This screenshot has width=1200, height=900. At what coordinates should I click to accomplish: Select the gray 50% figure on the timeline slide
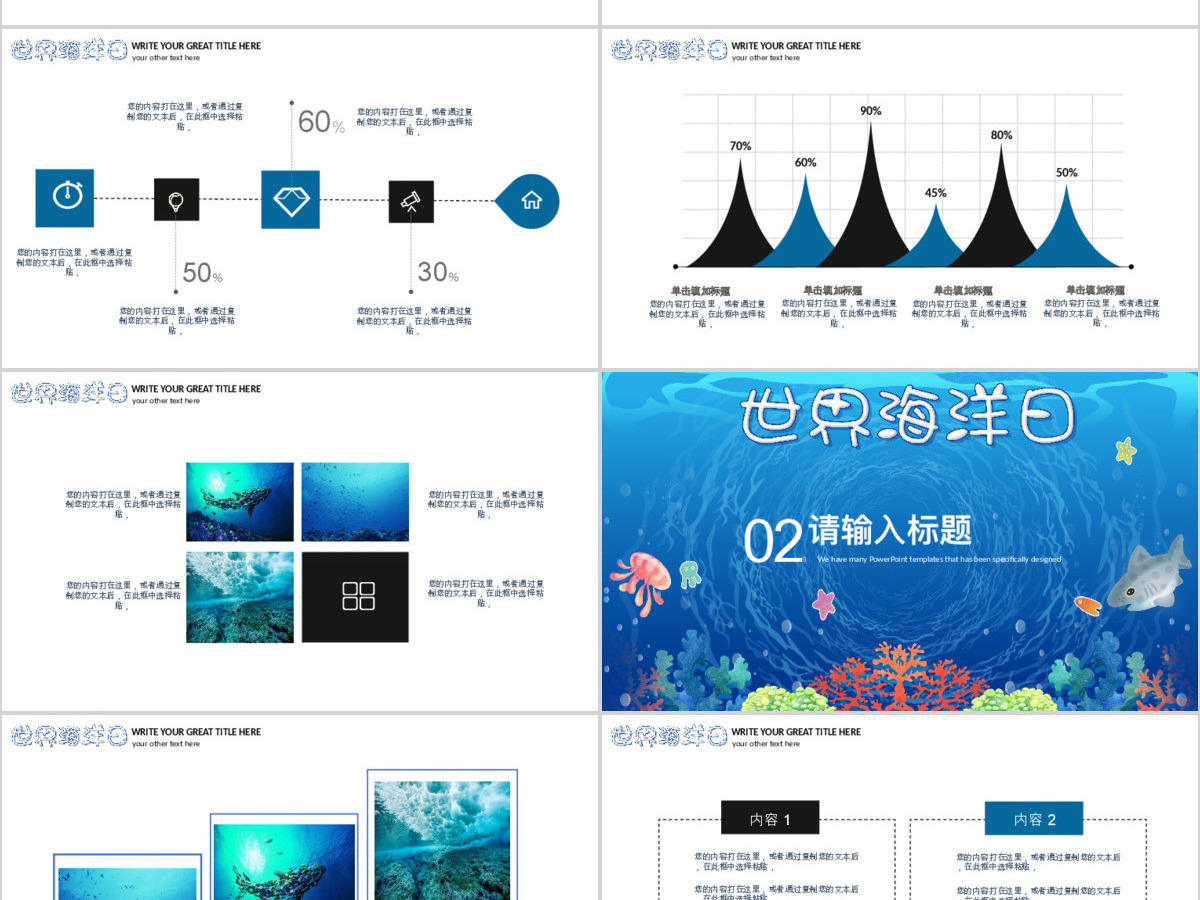click(x=202, y=273)
